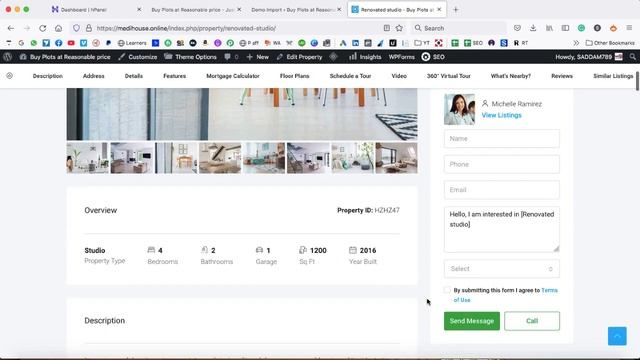Open the SEO admin bar menu
Image resolution: width=640 pixels, height=360 pixels.
433,57
